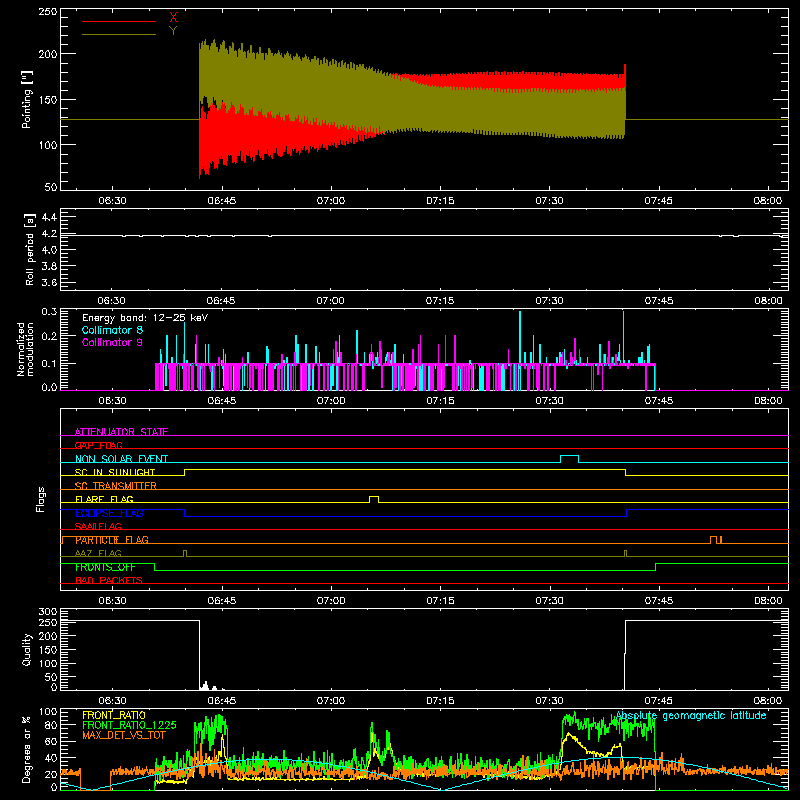Click the FLARE_FLAG pulse near 07:06
The image size is (800, 800).
[x=374, y=499]
